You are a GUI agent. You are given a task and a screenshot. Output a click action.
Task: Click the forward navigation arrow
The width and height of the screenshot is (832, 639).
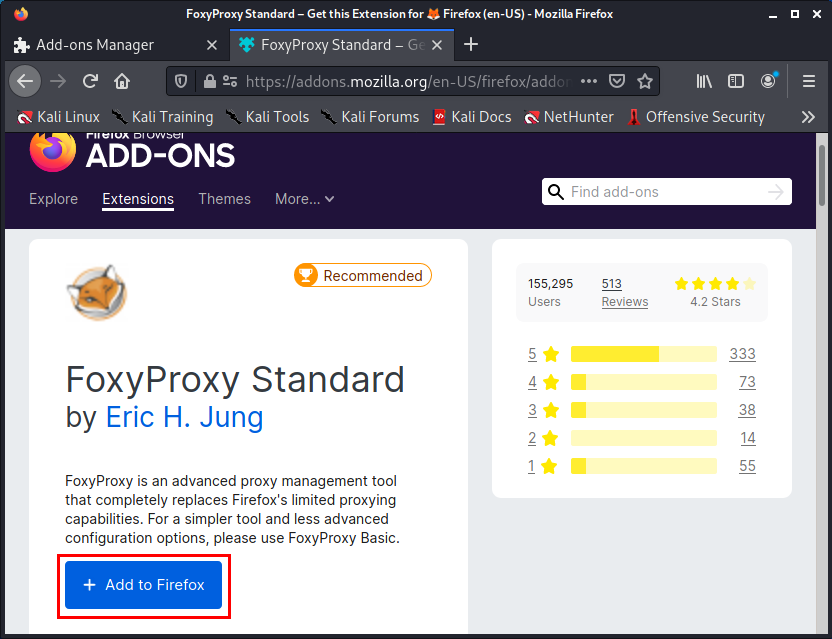pos(58,81)
